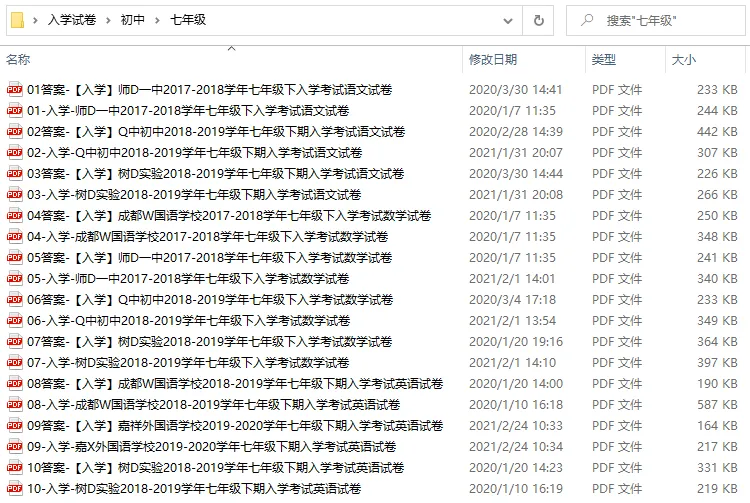750x503 pixels.
Task: Click PDF icon of 05-入学-师D一中数学试卷
Action: tap(14, 279)
